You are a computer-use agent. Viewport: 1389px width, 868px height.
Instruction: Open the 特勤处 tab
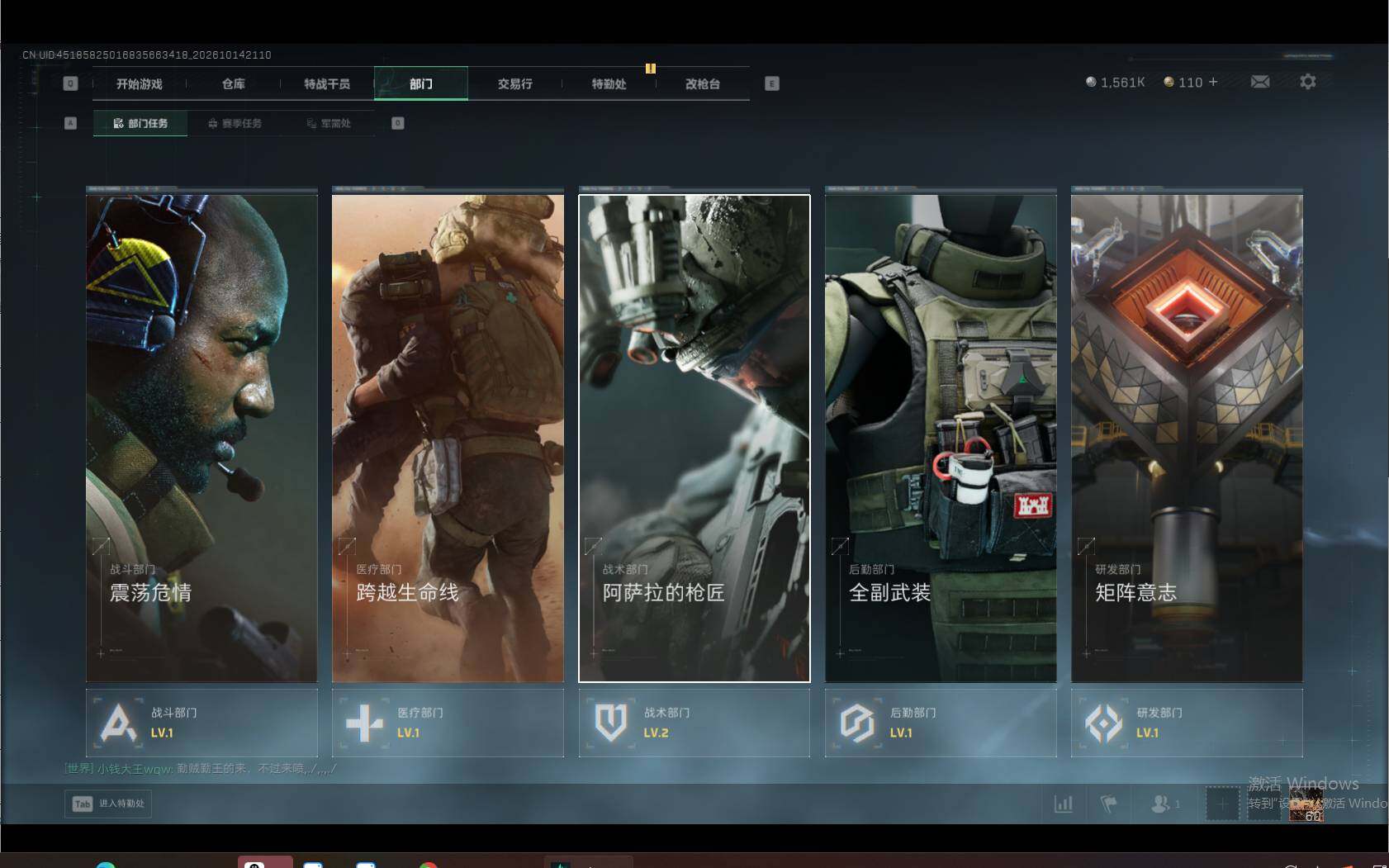tap(609, 83)
